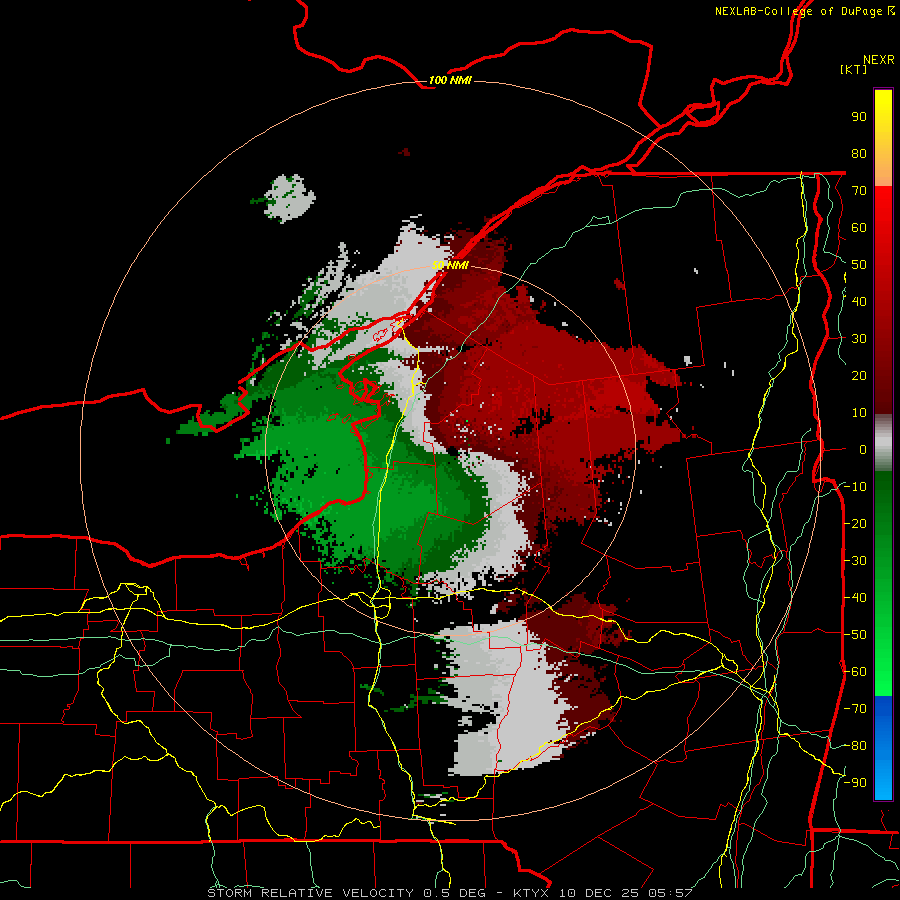Viewport: 900px width, 900px height.
Task: Click the 30 value on velocity scale
Action: click(x=859, y=339)
